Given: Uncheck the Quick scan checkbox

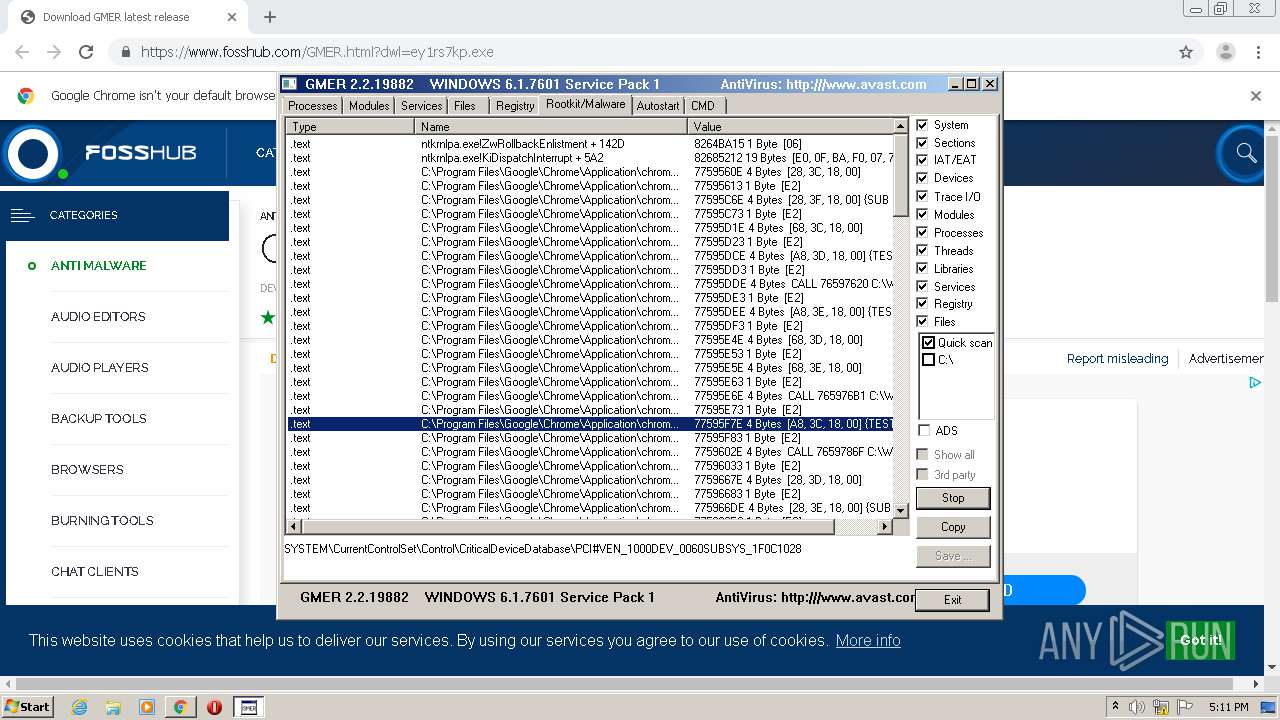Looking at the screenshot, I should 928,343.
